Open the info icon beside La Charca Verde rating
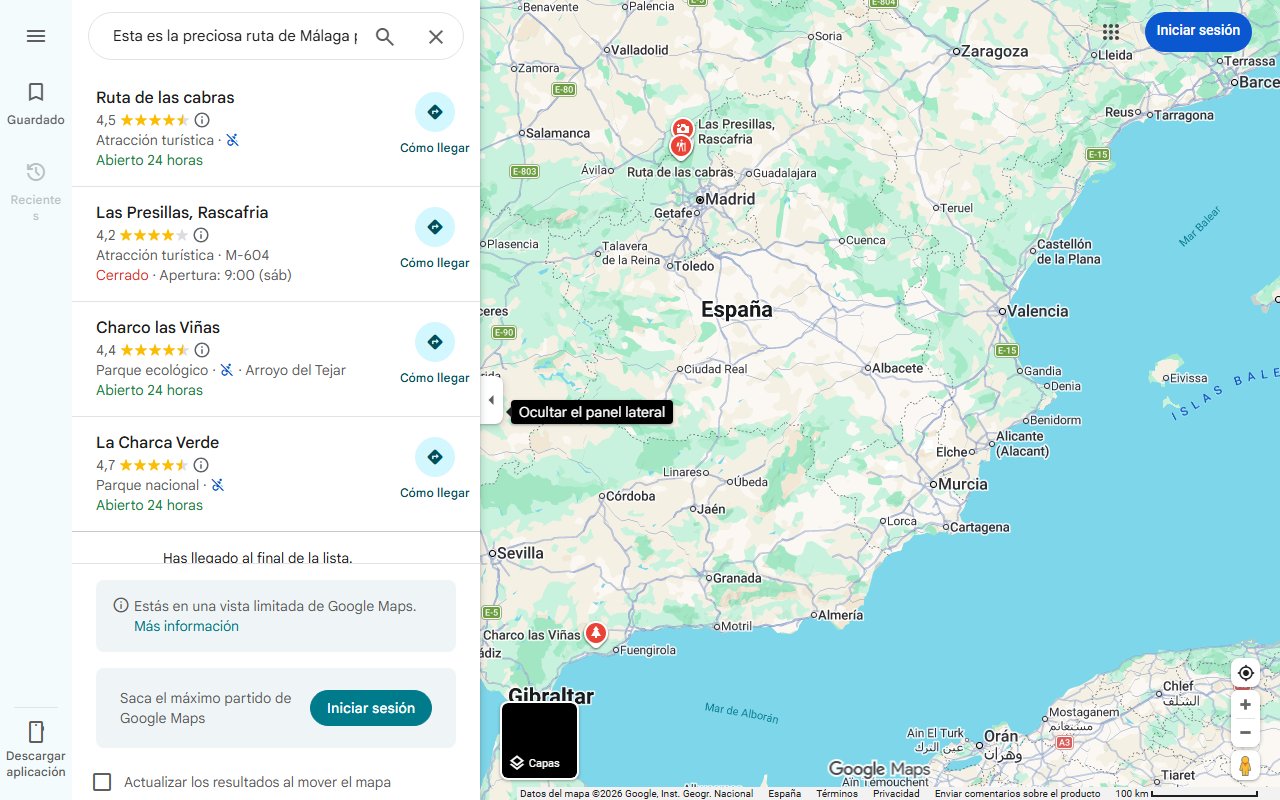 click(x=202, y=464)
